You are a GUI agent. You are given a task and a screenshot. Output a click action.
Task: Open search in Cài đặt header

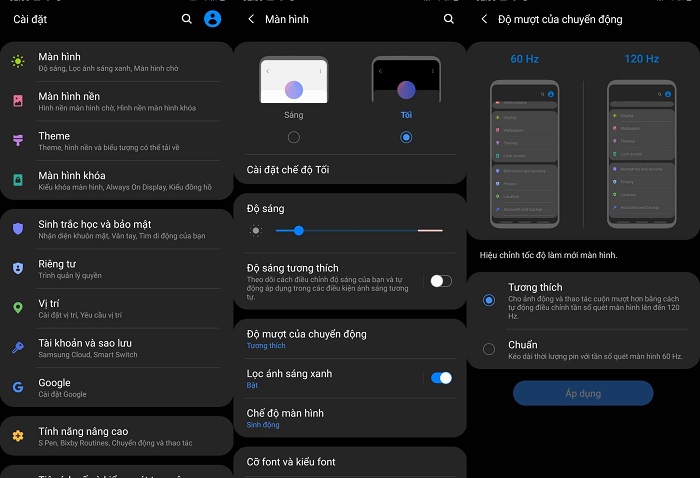187,19
